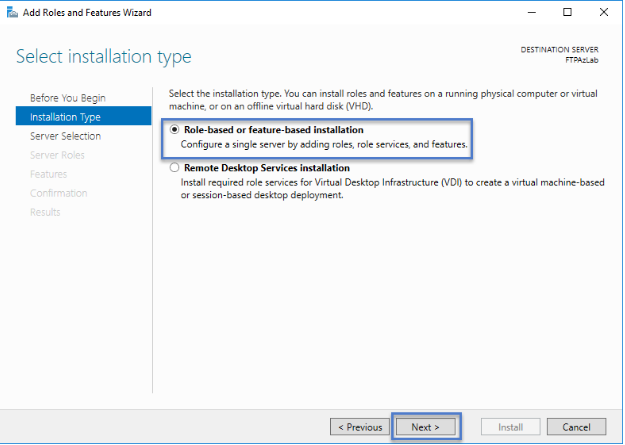Click 'Install required role services for Virtual Desktop' description
The height and width of the screenshot is (445, 625).
click(393, 189)
